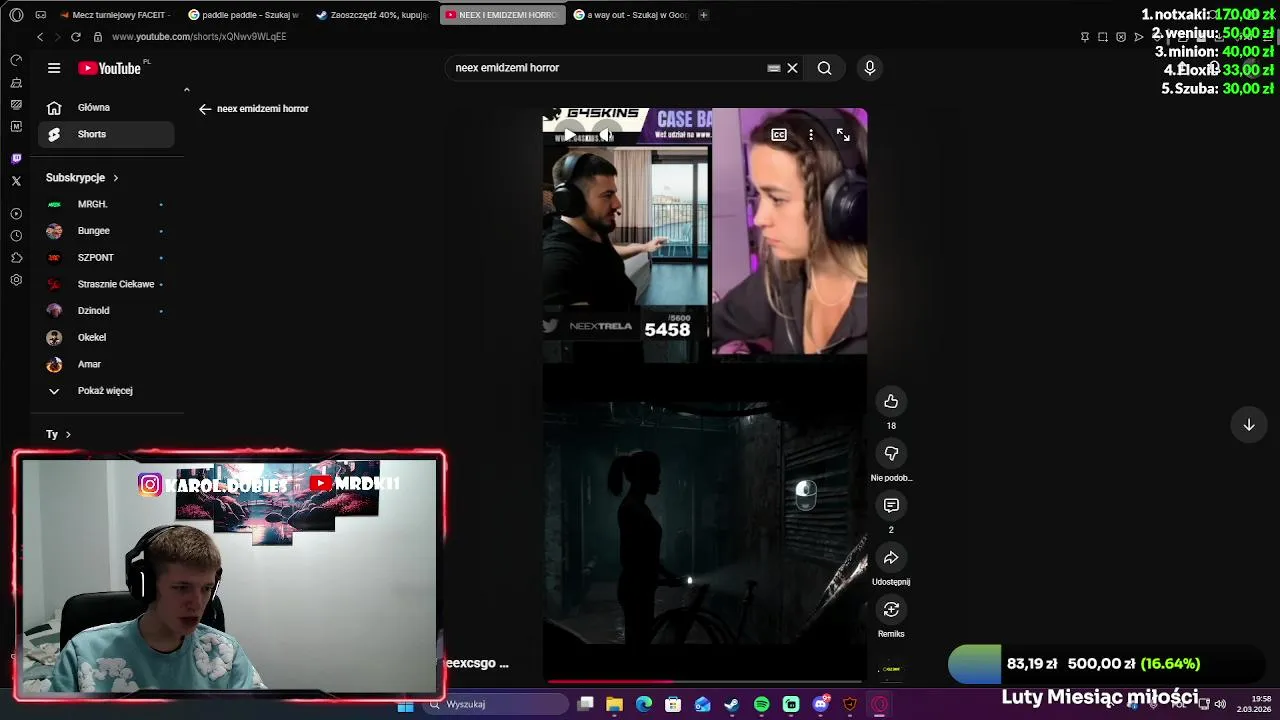Open the Opera sidebar player icon
This screenshot has width=1280, height=720.
pyautogui.click(x=16, y=214)
